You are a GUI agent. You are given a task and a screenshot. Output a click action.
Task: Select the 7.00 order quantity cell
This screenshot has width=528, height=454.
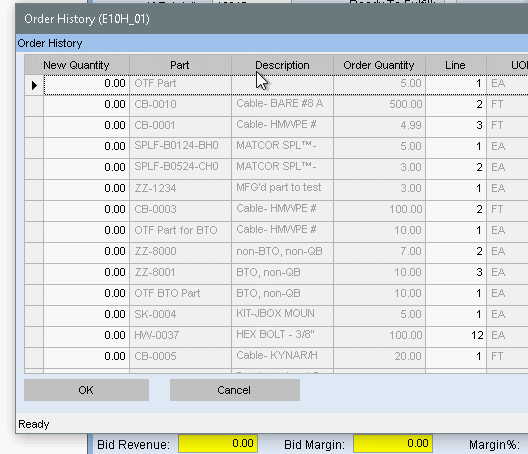coord(380,253)
